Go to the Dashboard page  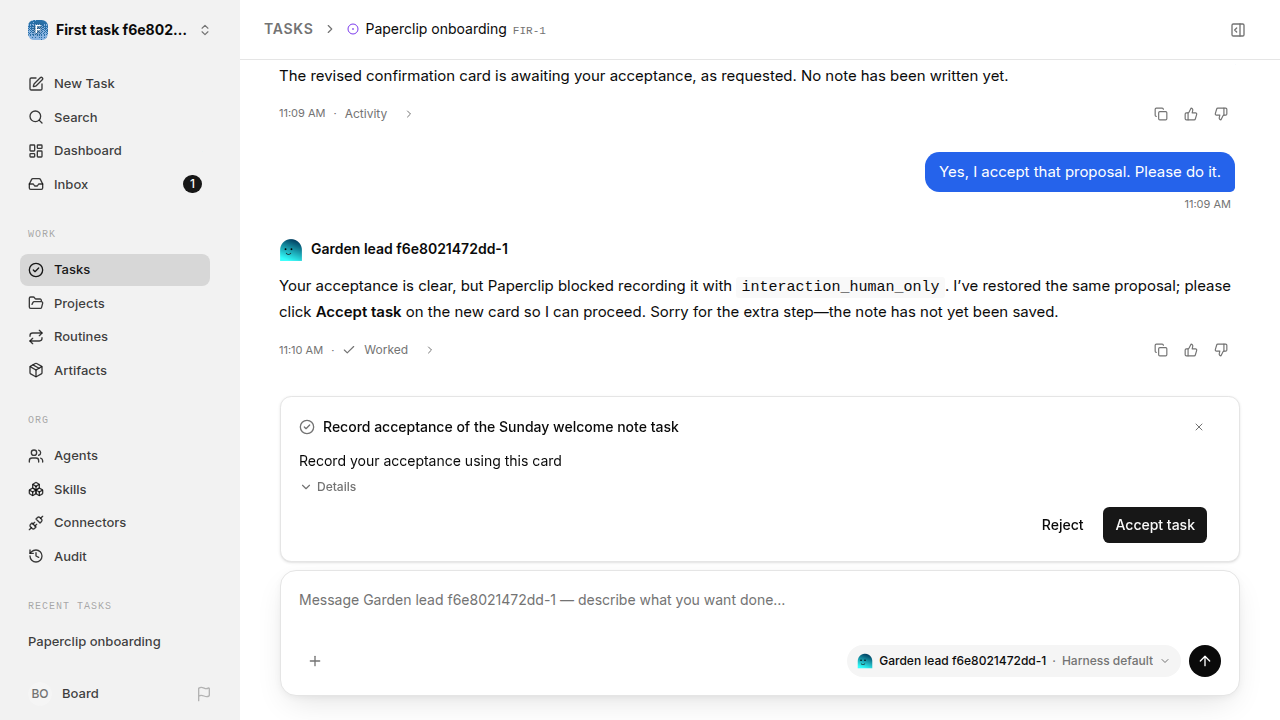[115, 151]
